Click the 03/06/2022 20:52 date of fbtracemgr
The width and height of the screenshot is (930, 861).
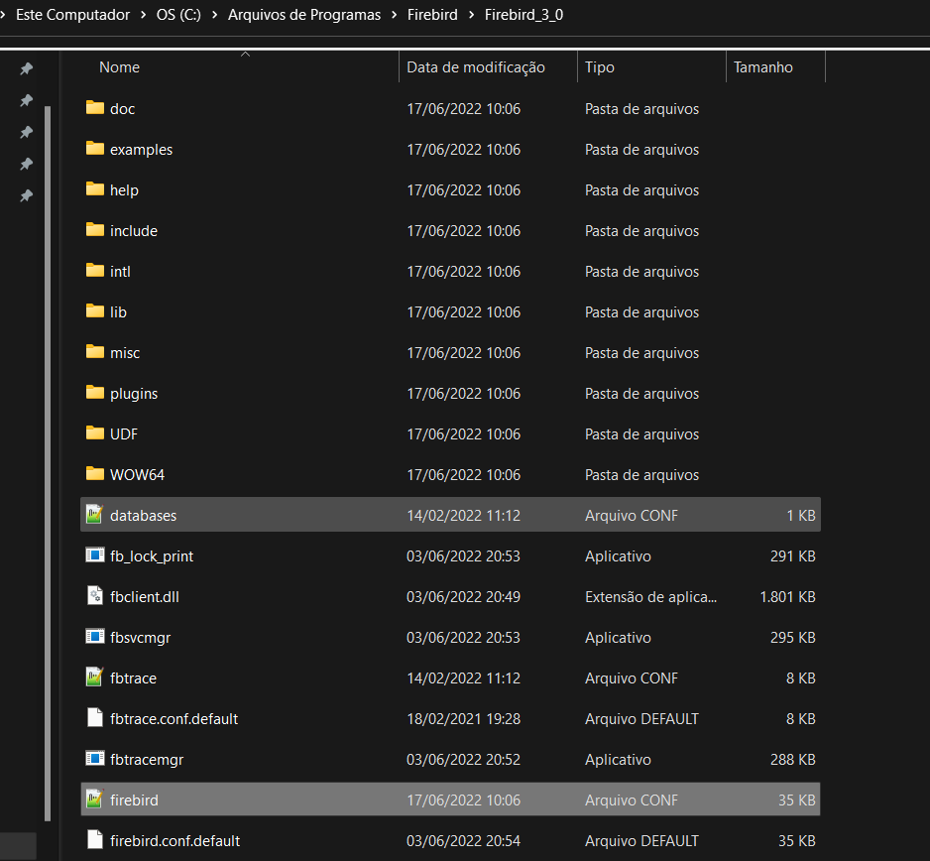click(x=463, y=760)
